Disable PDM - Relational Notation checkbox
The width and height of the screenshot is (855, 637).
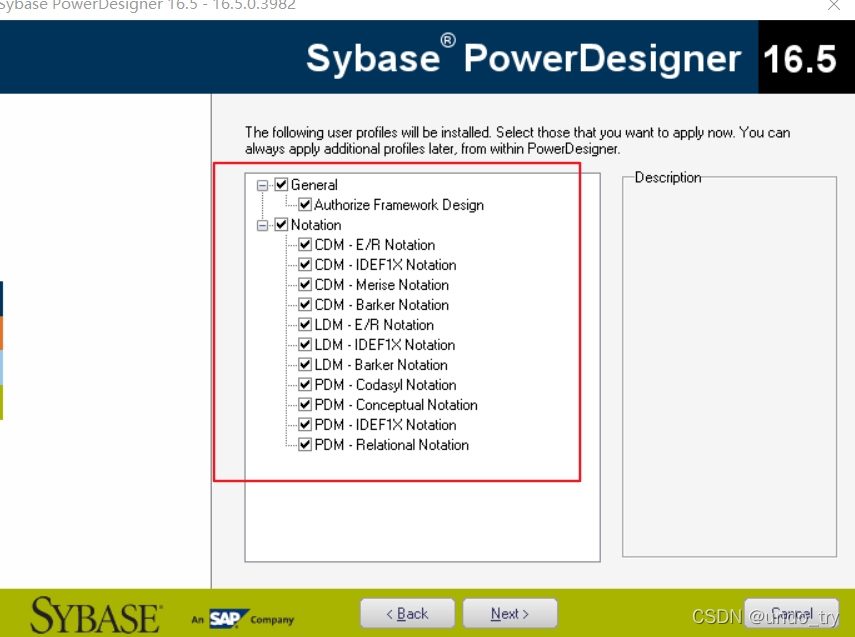(305, 444)
